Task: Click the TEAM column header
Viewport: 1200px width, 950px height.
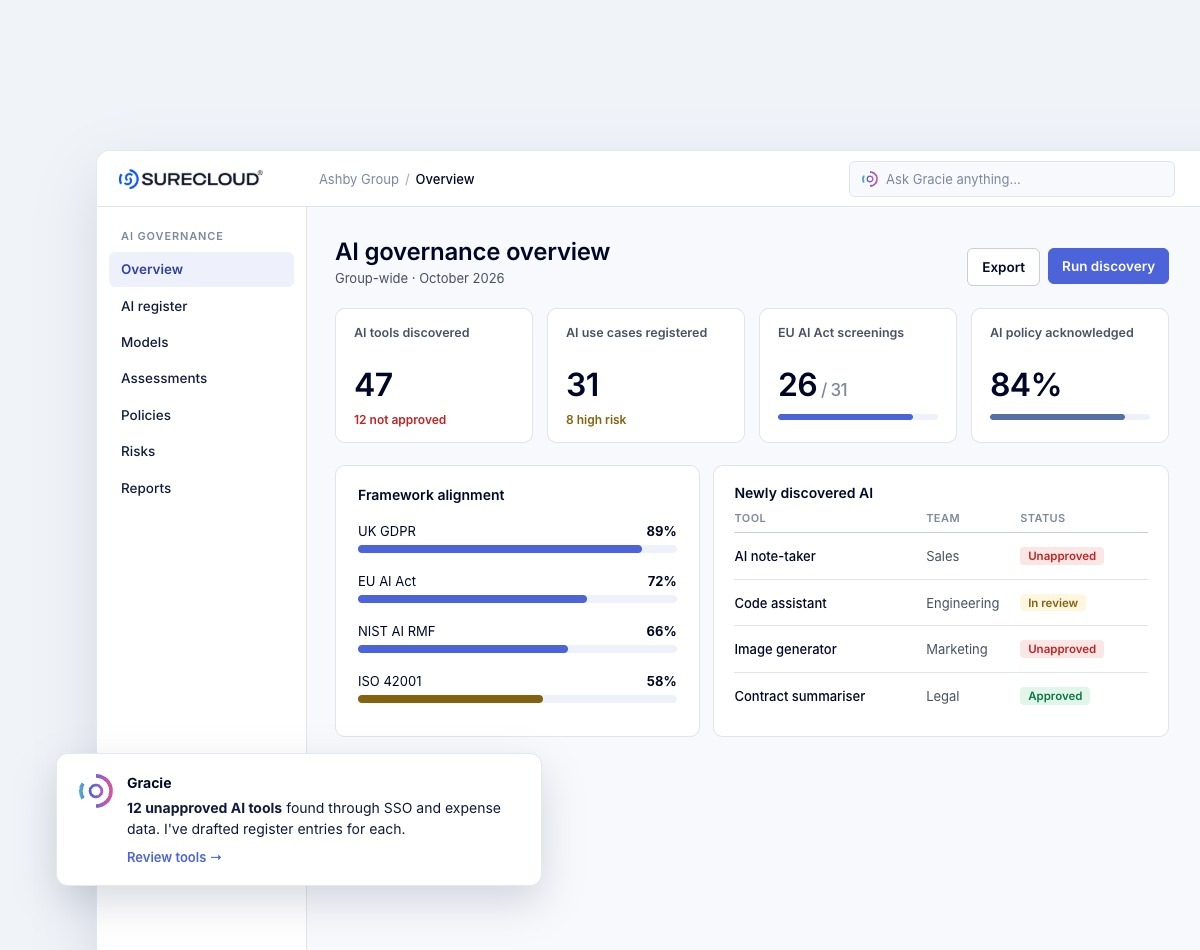Action: pos(943,518)
